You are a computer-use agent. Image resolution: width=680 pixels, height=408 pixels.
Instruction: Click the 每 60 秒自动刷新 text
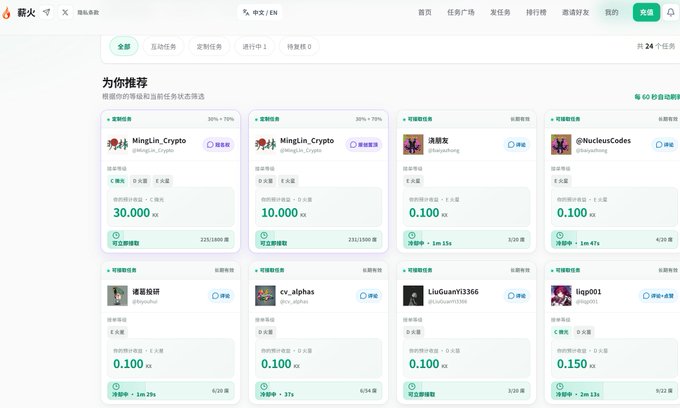coord(657,97)
